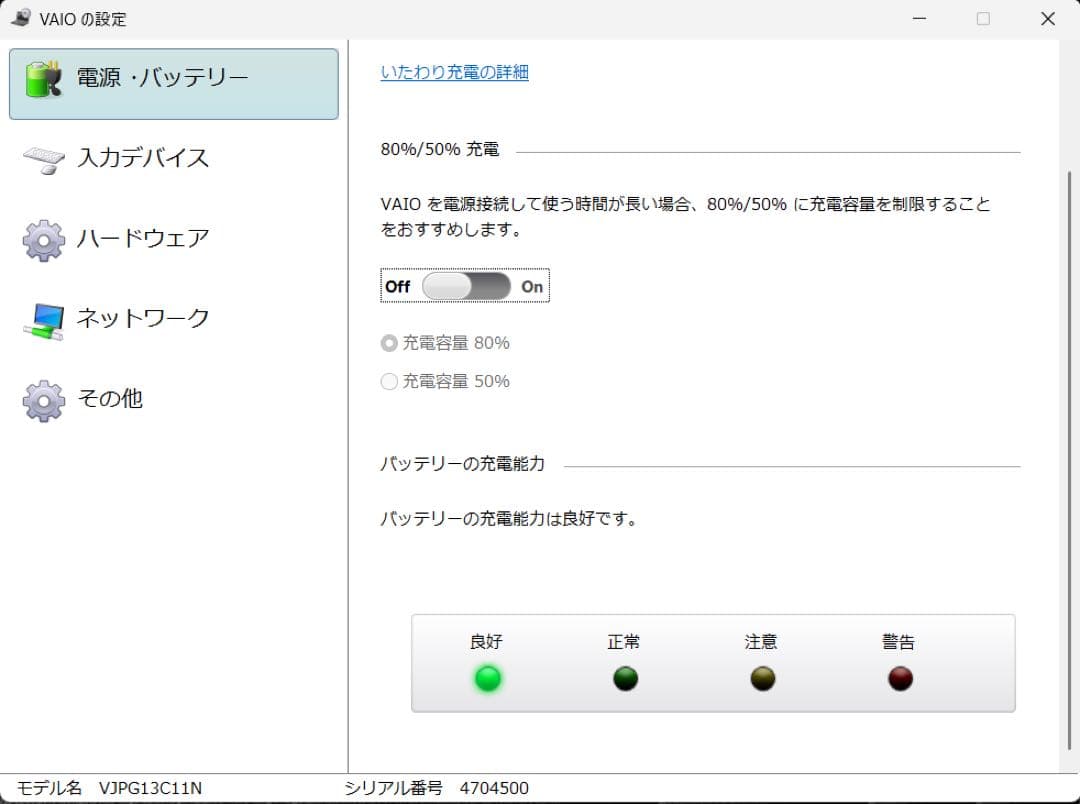Viewport: 1080px width, 804px height.
Task: Minimize the VAIO の設定 window
Action: 917,18
